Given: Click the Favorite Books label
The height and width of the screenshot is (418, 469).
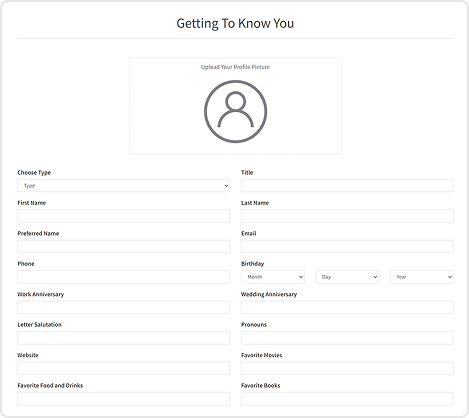Looking at the screenshot, I should coord(260,385).
